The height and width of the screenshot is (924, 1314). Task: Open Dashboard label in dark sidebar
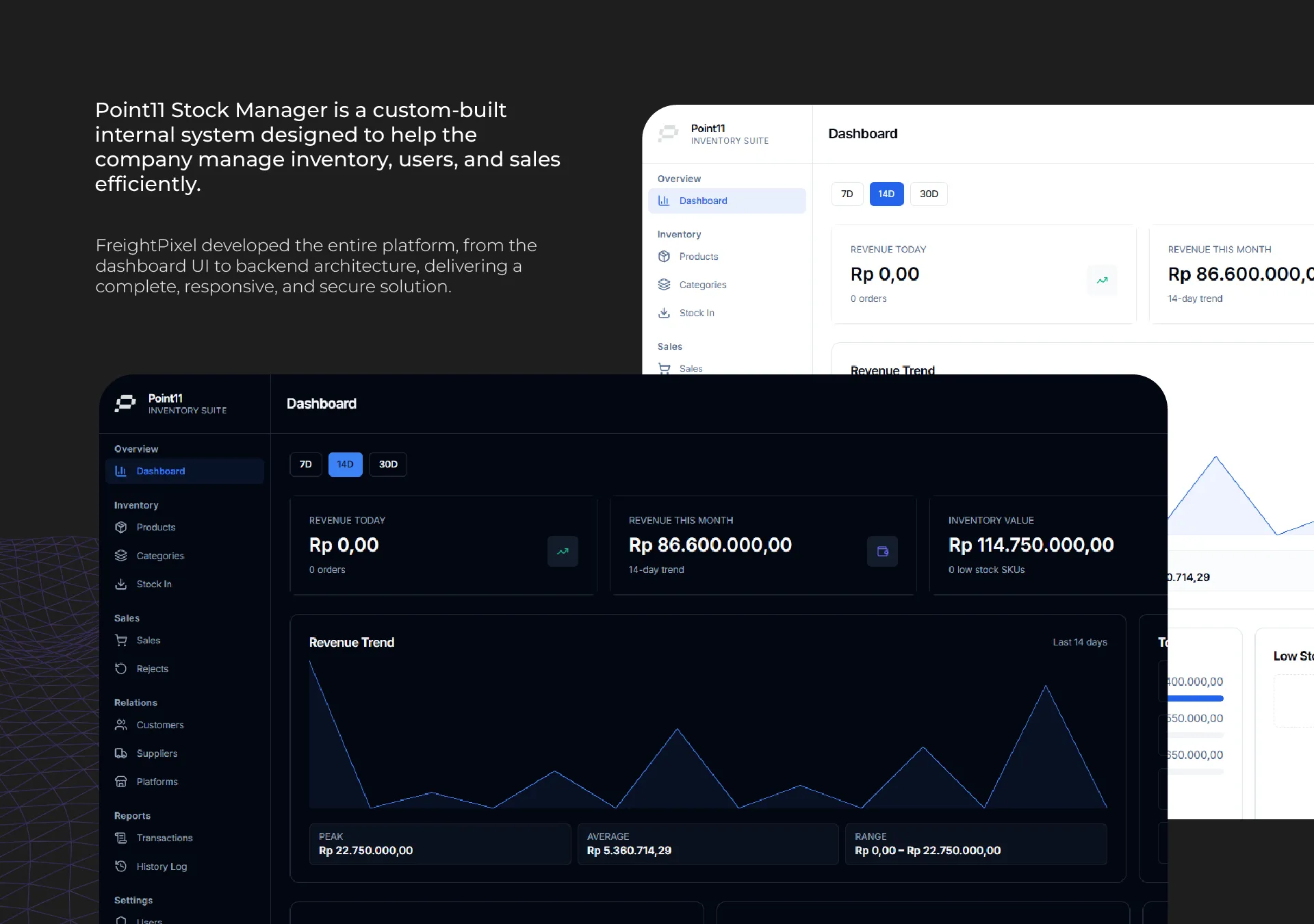[x=161, y=471]
